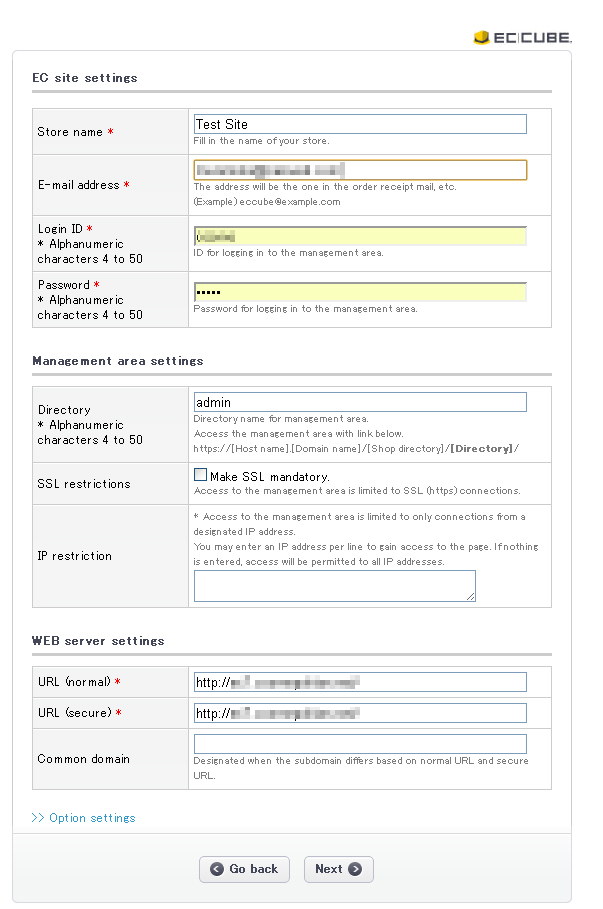603x909 pixels.
Task: Click the Common domain text field
Action: [360, 744]
